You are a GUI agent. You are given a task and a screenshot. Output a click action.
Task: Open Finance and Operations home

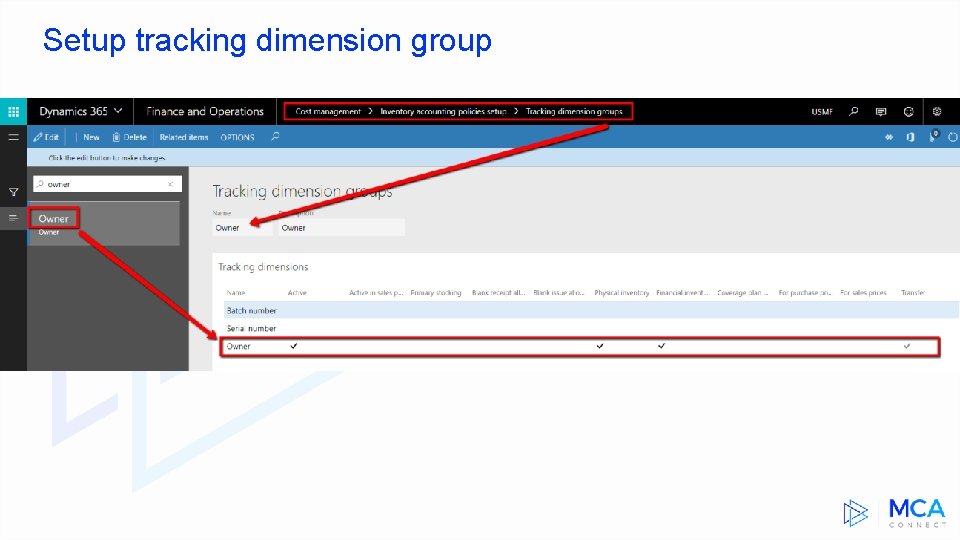(204, 111)
